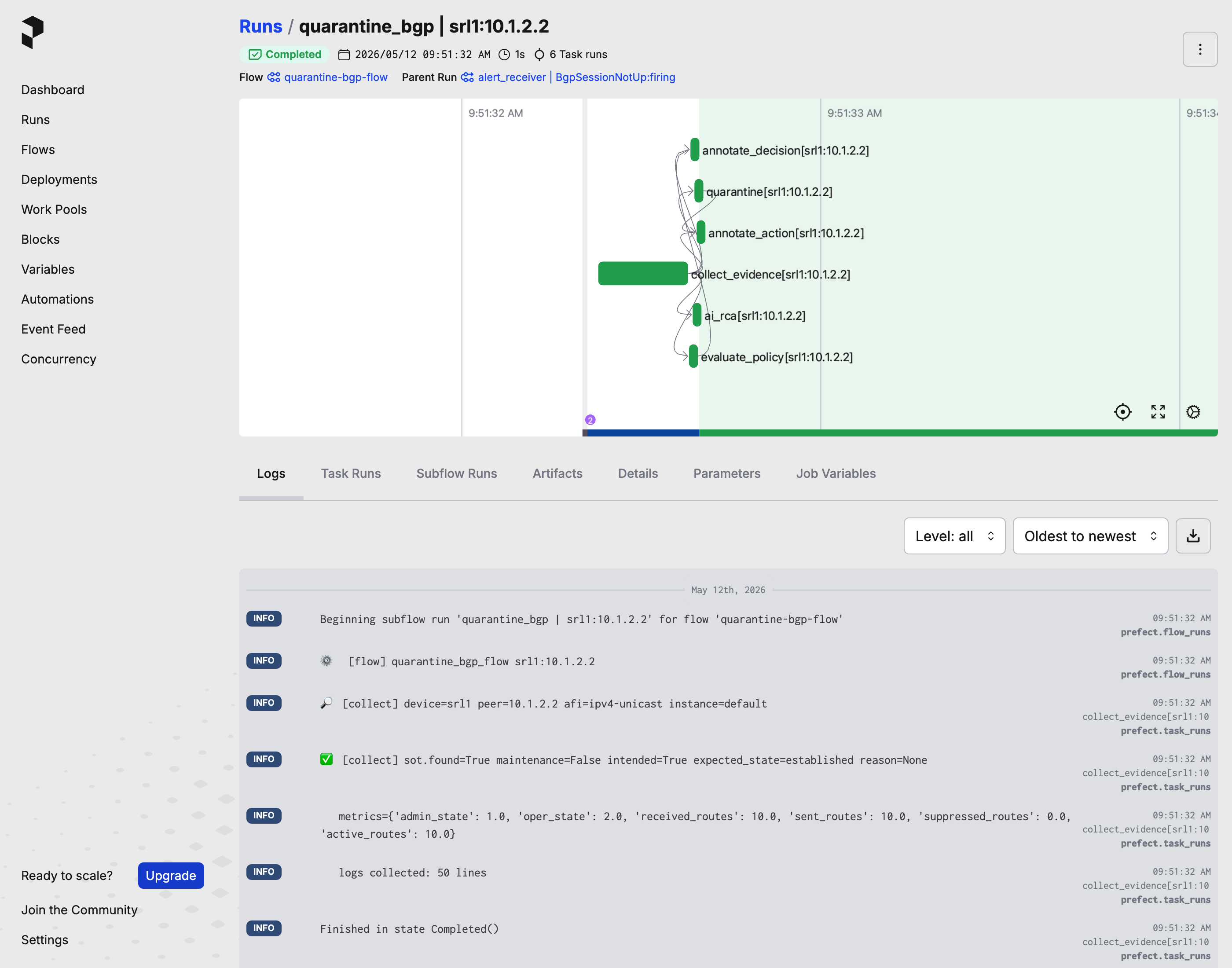Open Settings in the sidebar
Image resolution: width=1232 pixels, height=968 pixels.
pos(45,940)
